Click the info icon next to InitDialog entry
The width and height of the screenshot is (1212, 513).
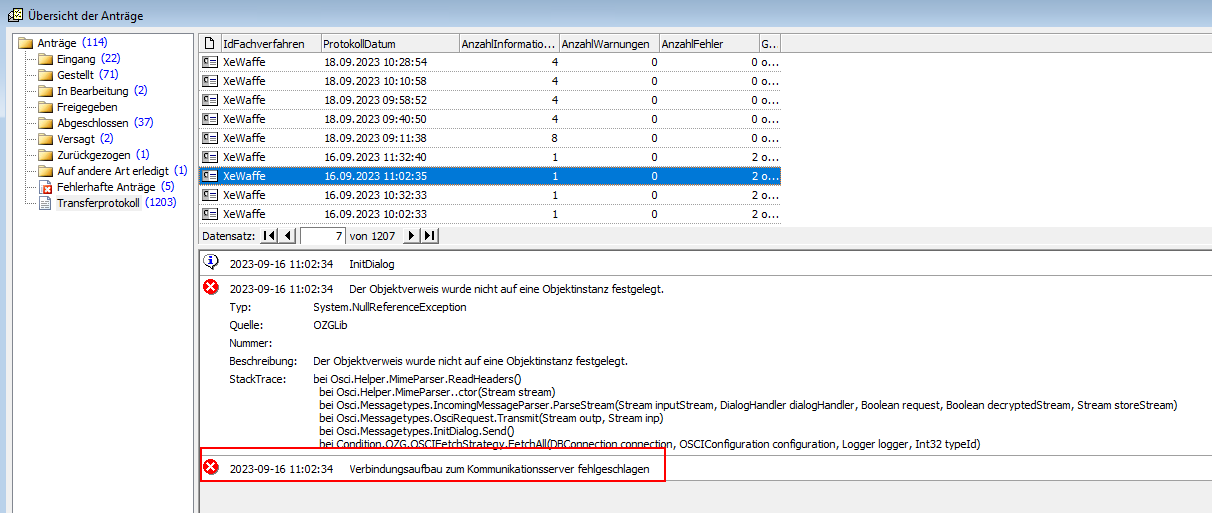point(211,263)
